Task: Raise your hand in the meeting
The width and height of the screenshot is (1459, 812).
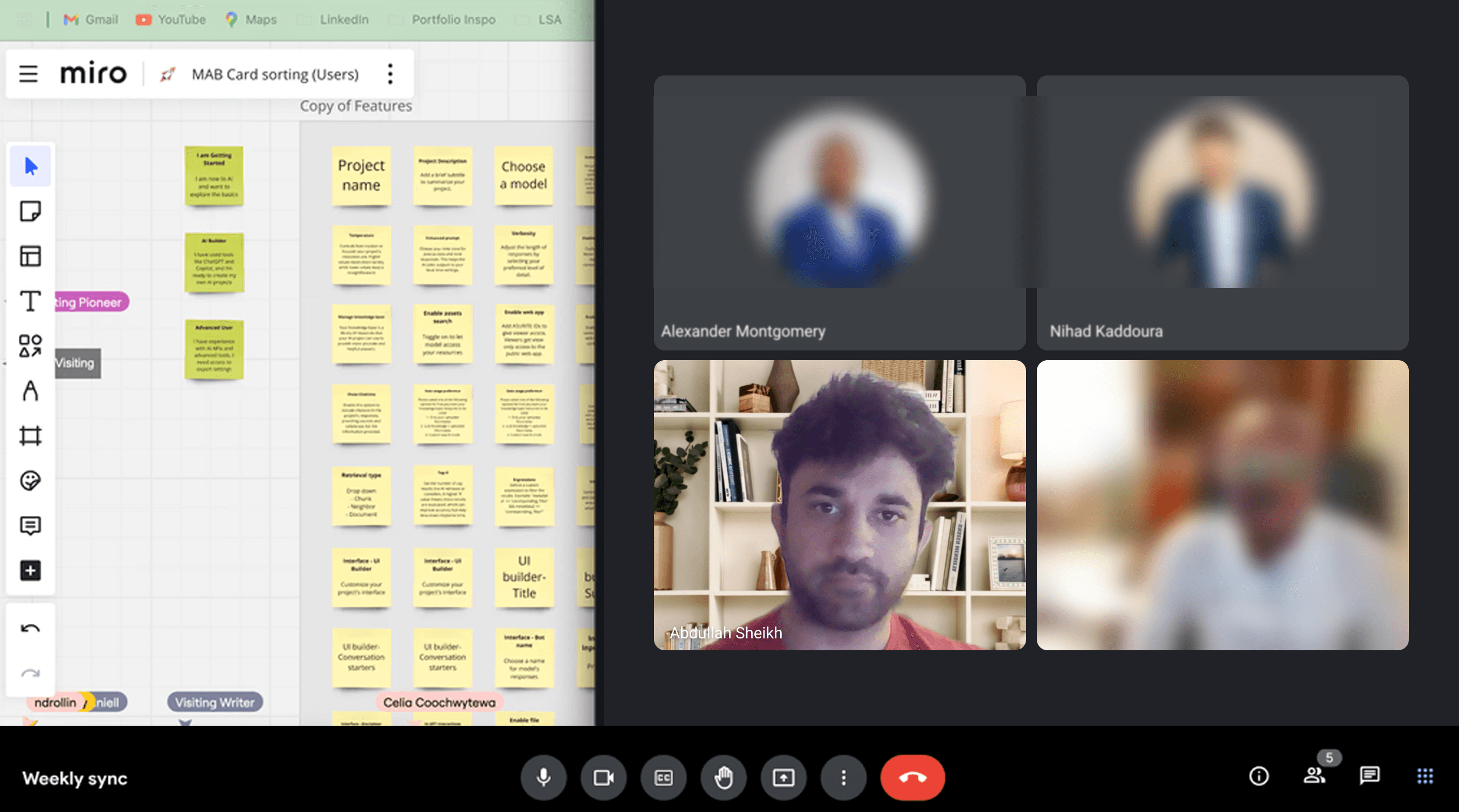Action: click(723, 777)
